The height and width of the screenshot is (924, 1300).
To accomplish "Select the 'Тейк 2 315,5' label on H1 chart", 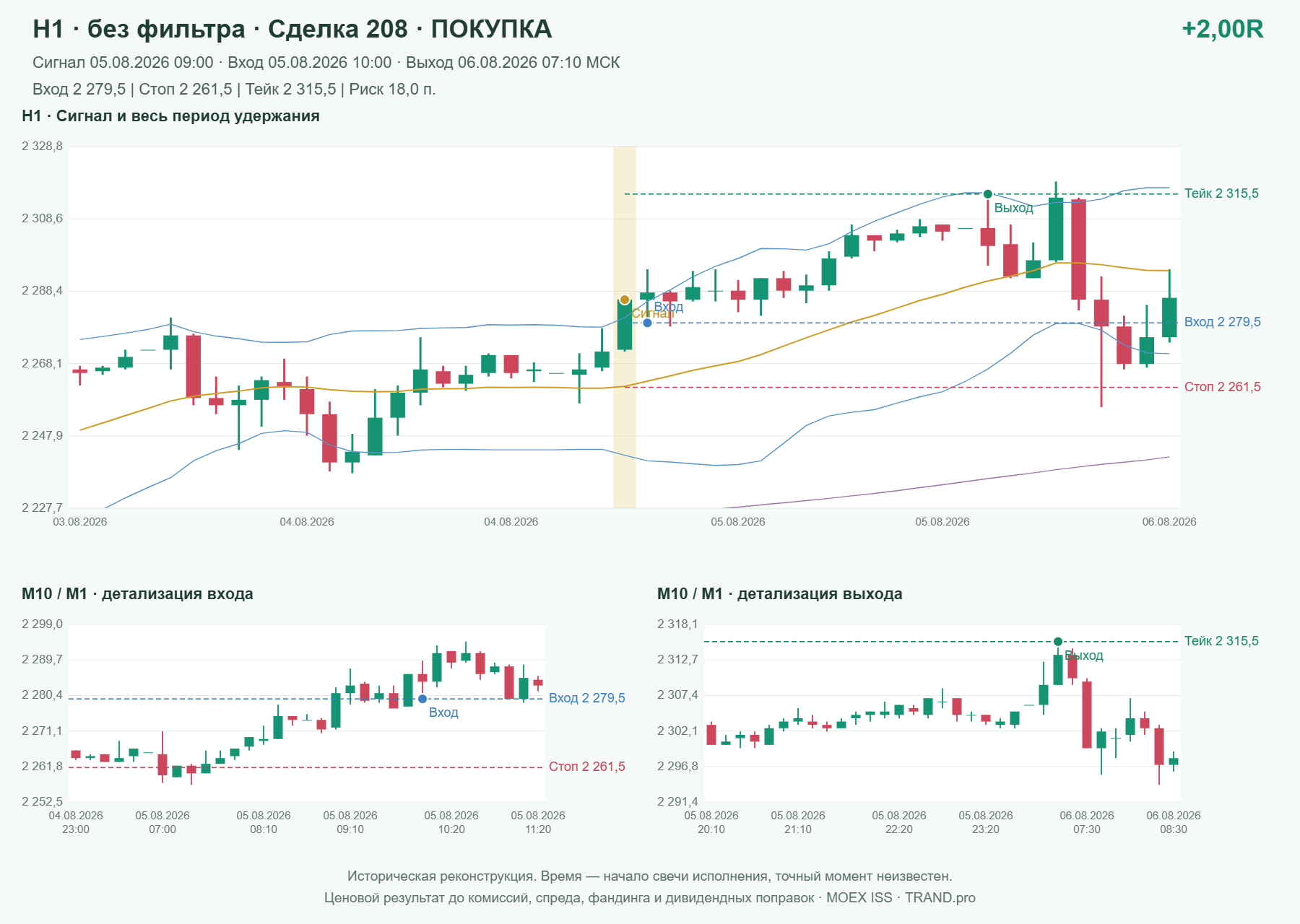I will [x=1221, y=193].
